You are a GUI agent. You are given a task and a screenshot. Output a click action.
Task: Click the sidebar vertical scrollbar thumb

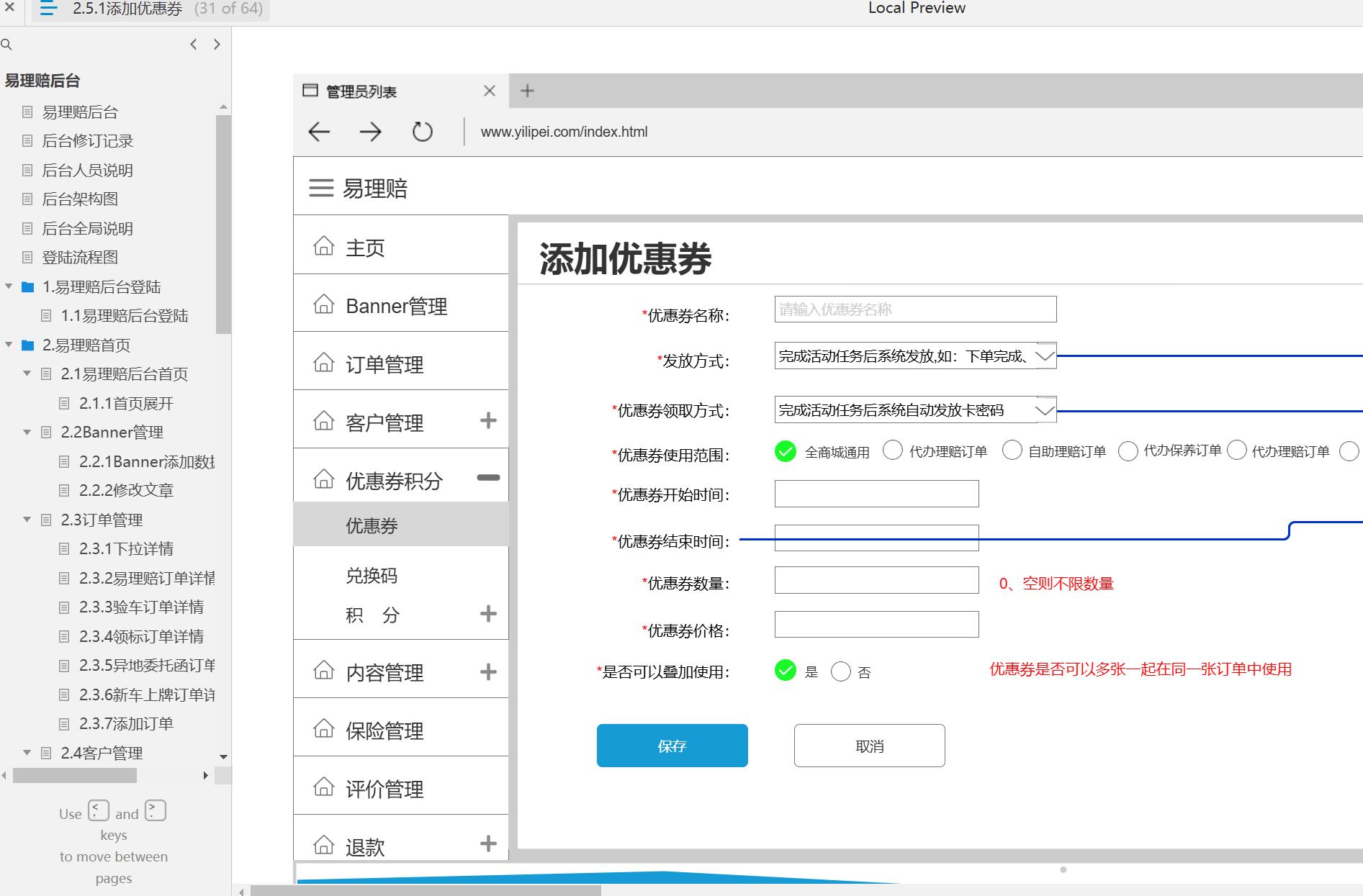click(x=223, y=224)
